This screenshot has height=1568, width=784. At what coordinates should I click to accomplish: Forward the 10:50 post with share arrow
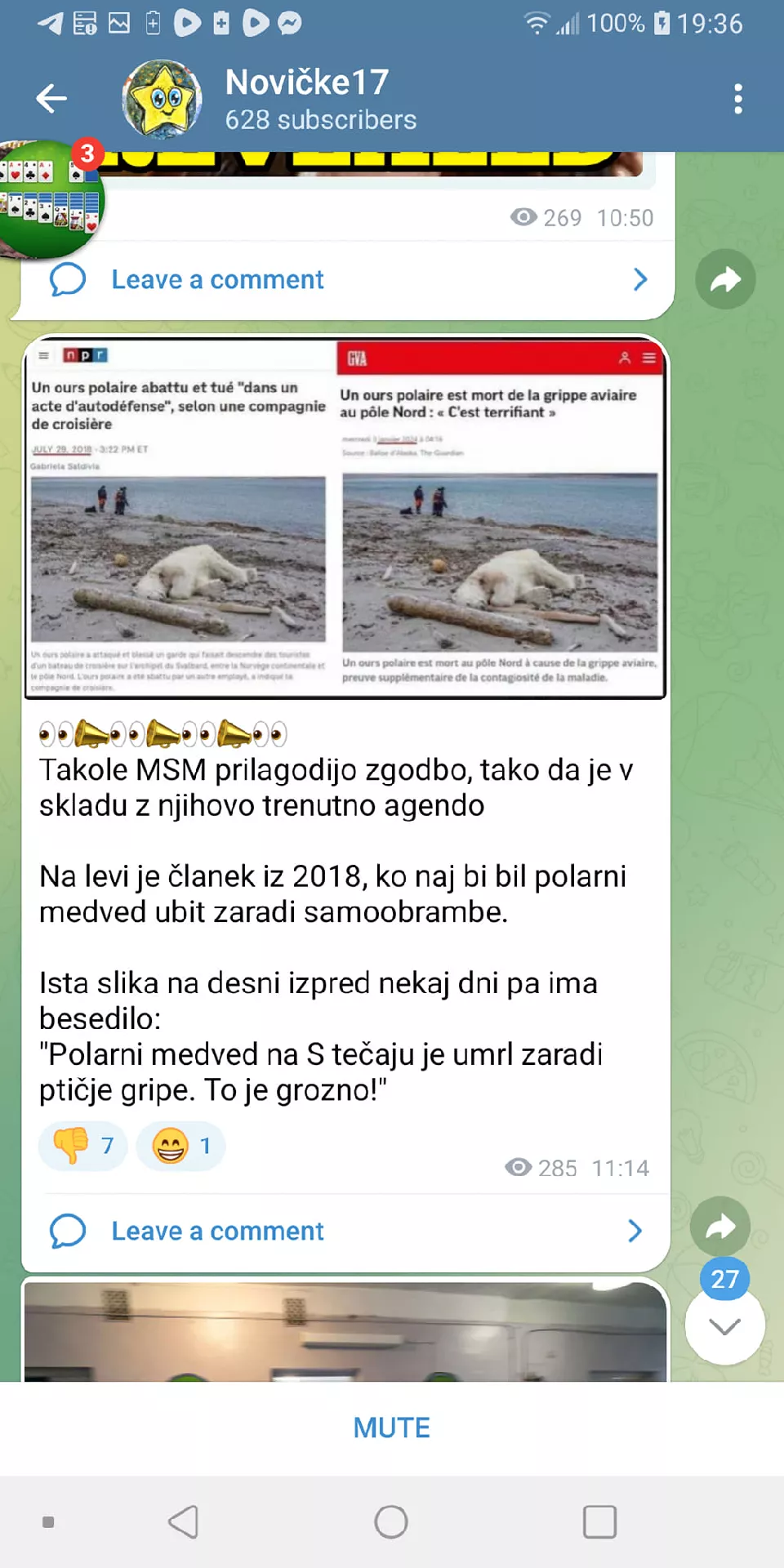725,279
